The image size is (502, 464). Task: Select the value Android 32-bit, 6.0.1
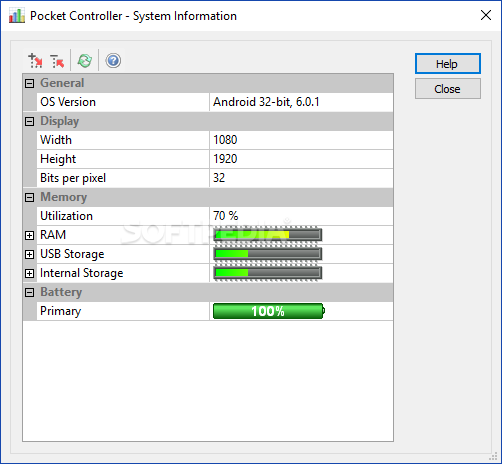(266, 102)
